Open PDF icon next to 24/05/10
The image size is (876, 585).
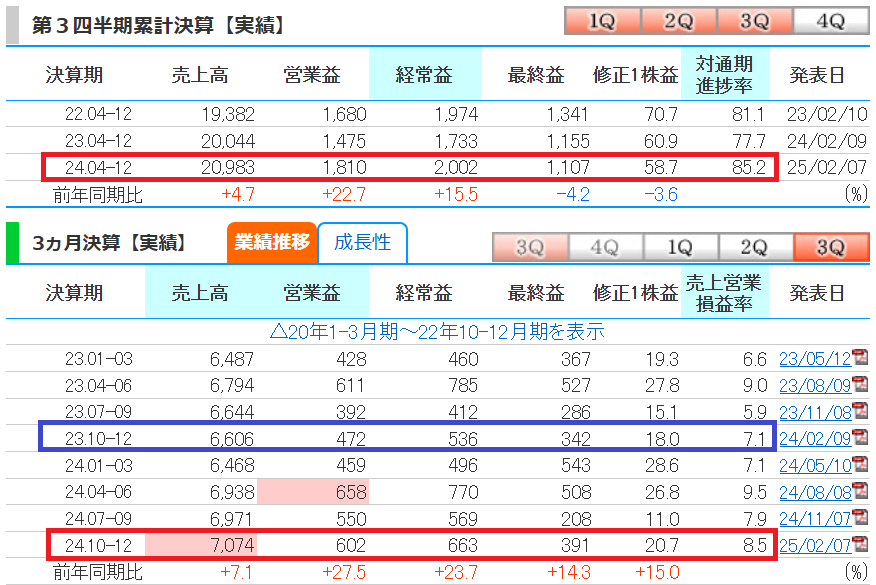(860, 464)
